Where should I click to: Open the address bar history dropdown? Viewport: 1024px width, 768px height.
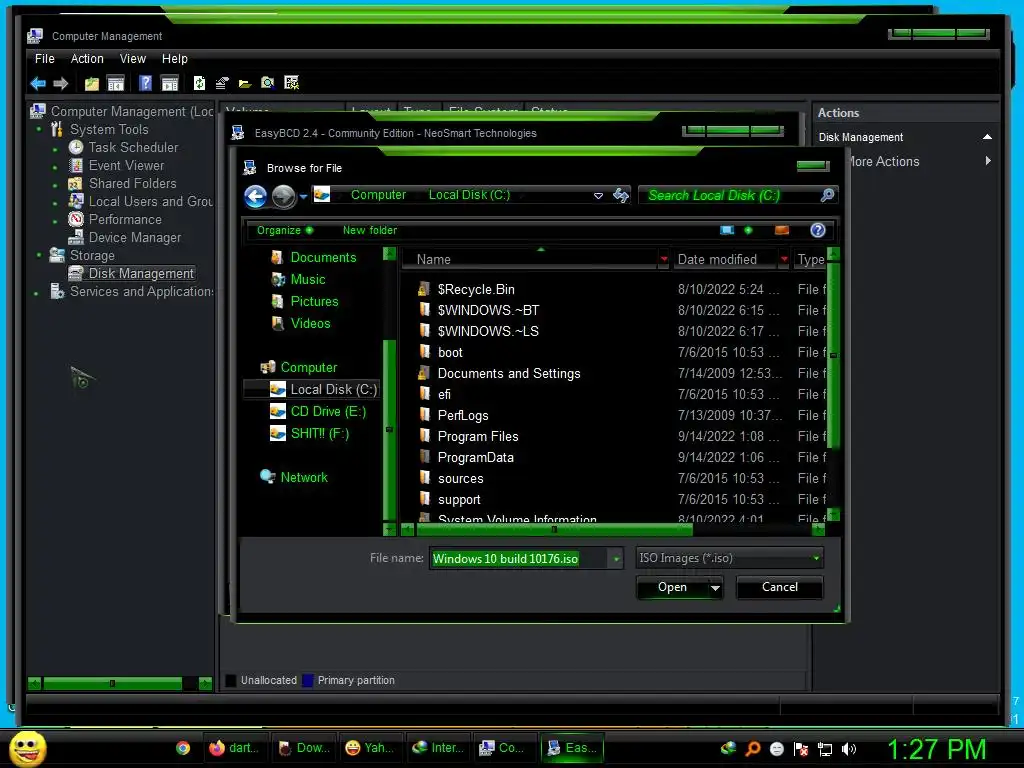[598, 195]
